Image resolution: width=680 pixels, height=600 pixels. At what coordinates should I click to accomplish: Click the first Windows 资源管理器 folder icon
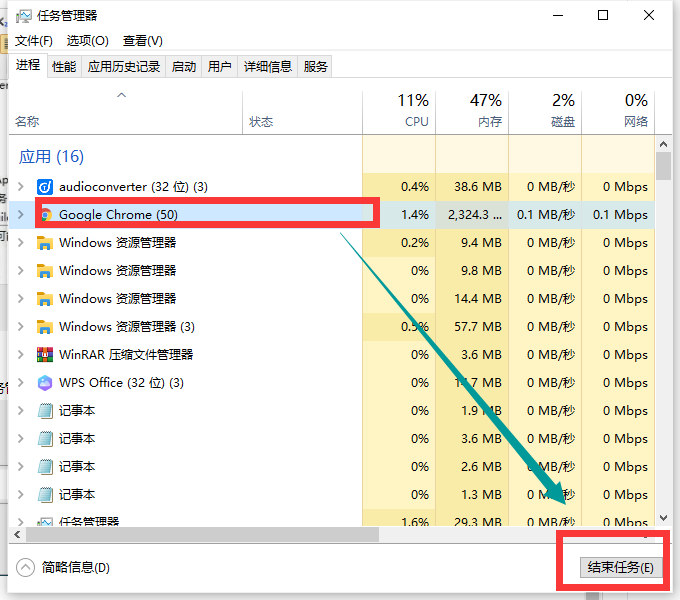[45, 243]
